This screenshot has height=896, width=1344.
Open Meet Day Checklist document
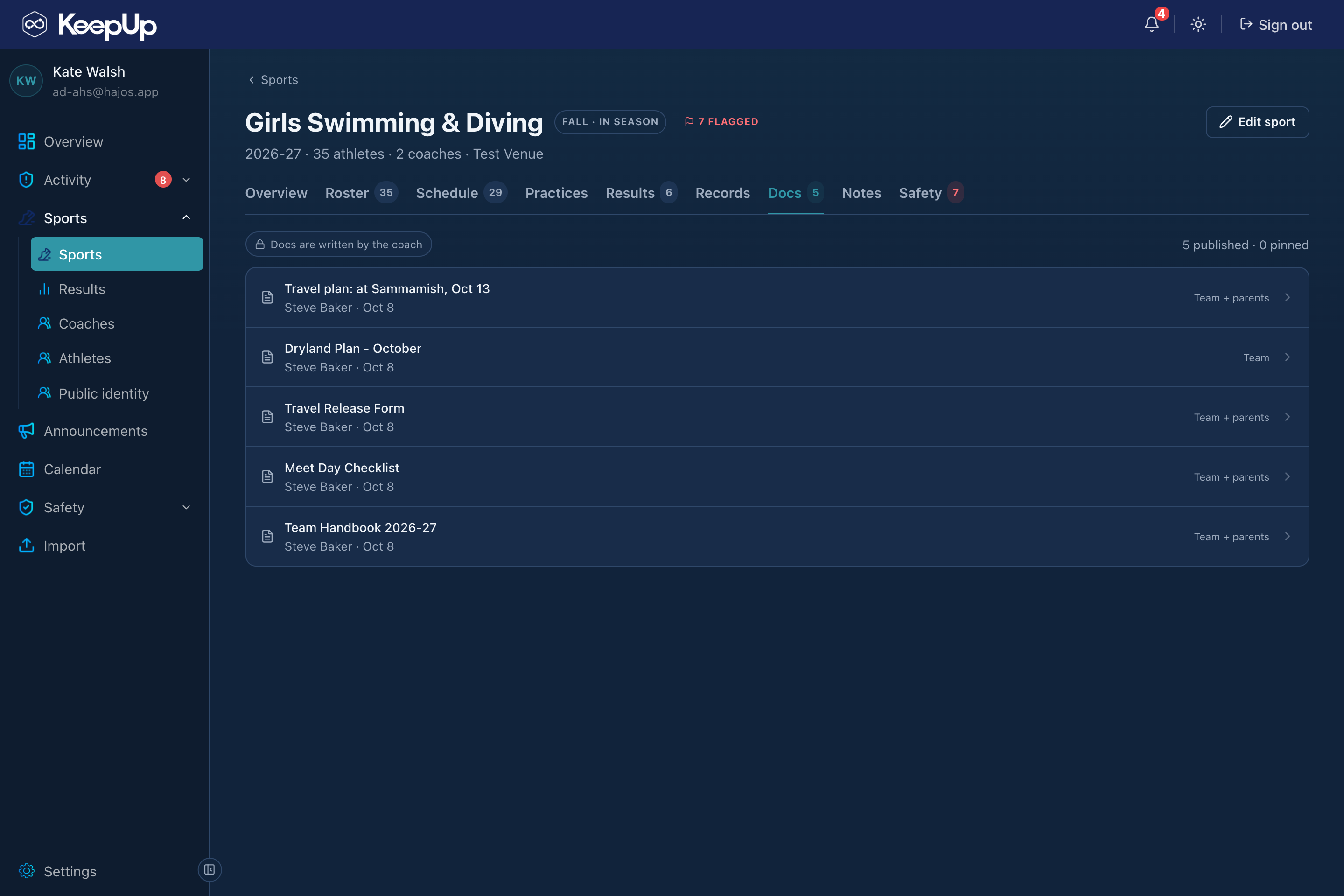tap(777, 476)
